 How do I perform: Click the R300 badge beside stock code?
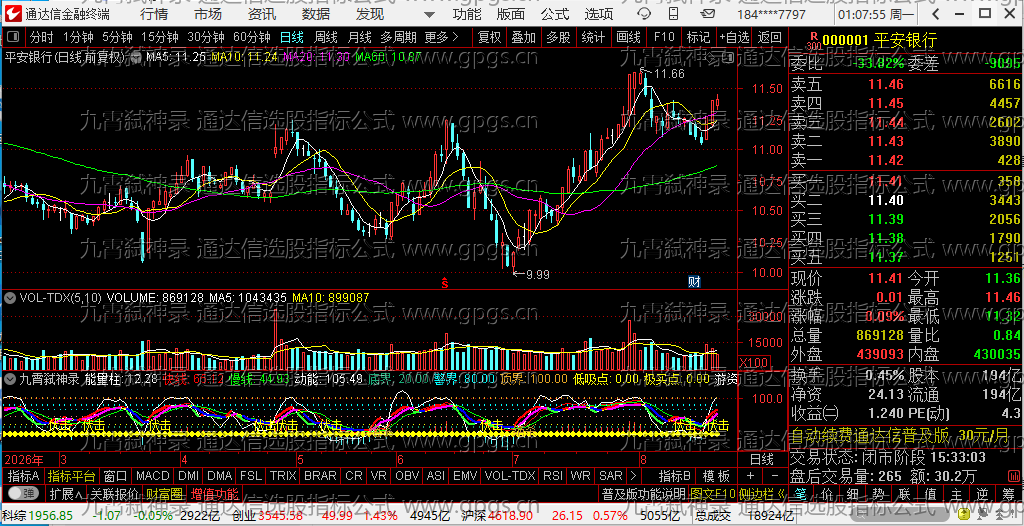813,41
